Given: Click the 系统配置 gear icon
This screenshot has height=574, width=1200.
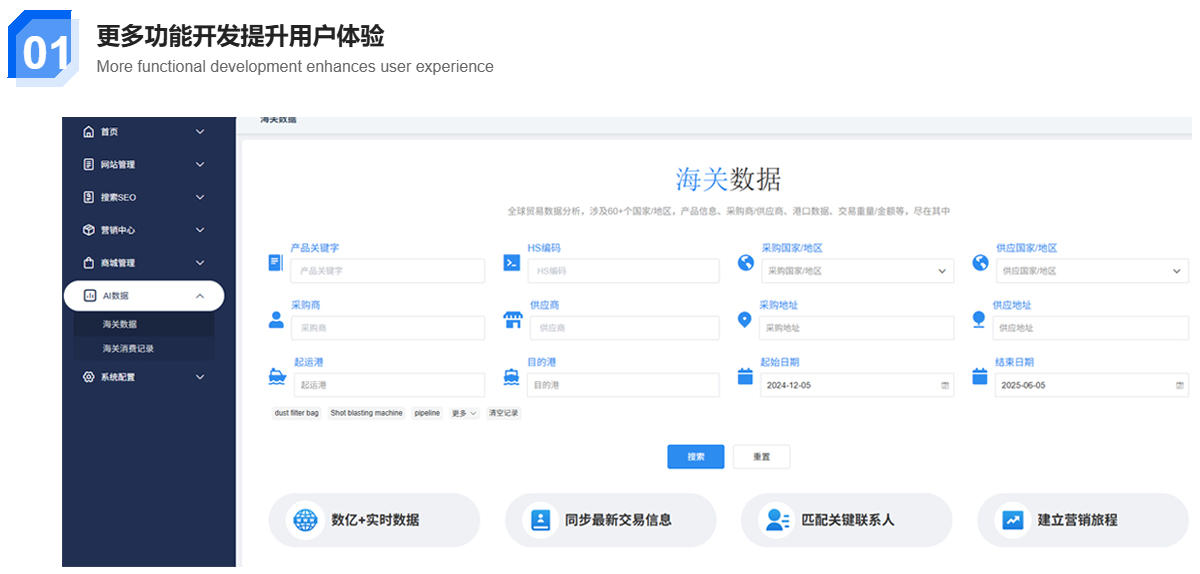Looking at the screenshot, I should point(89,377).
